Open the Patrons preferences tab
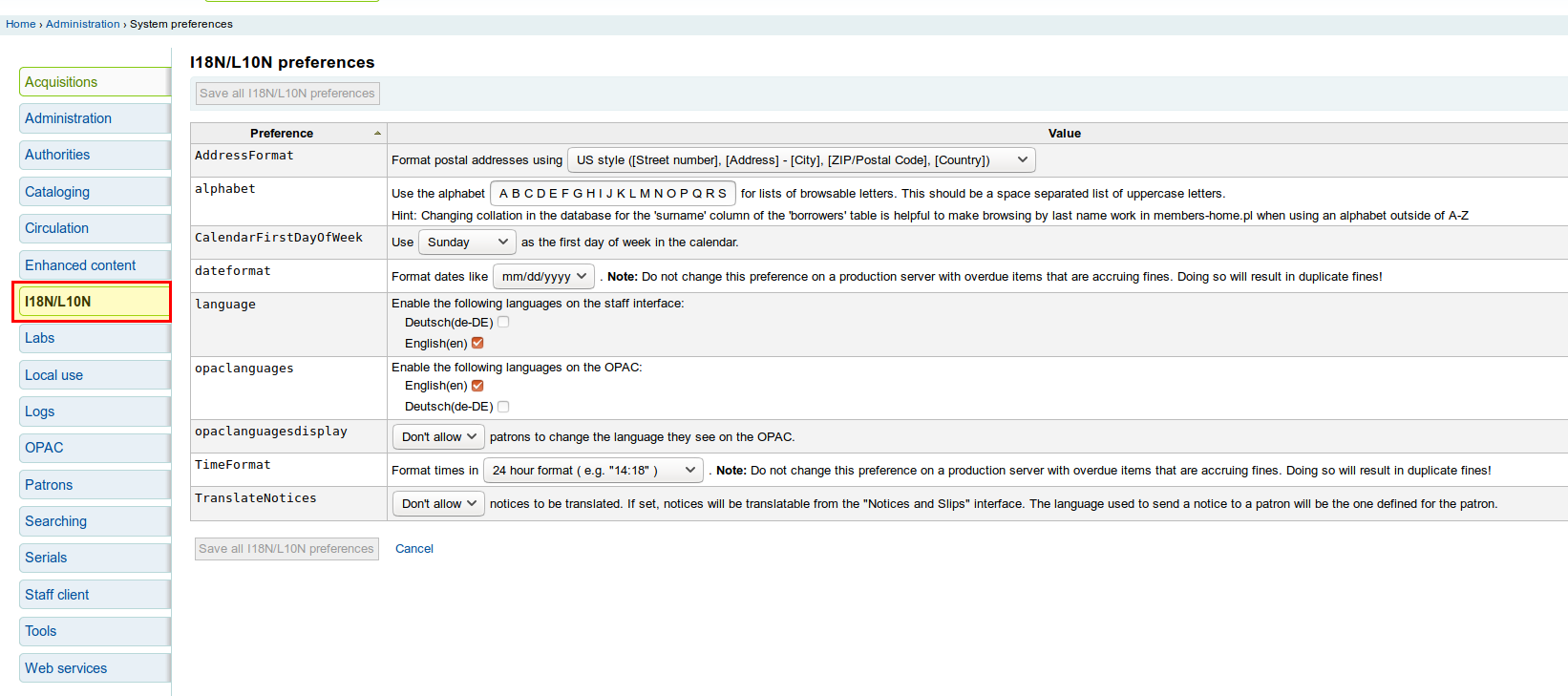Screen dimensions: 1568x696 tap(95, 485)
